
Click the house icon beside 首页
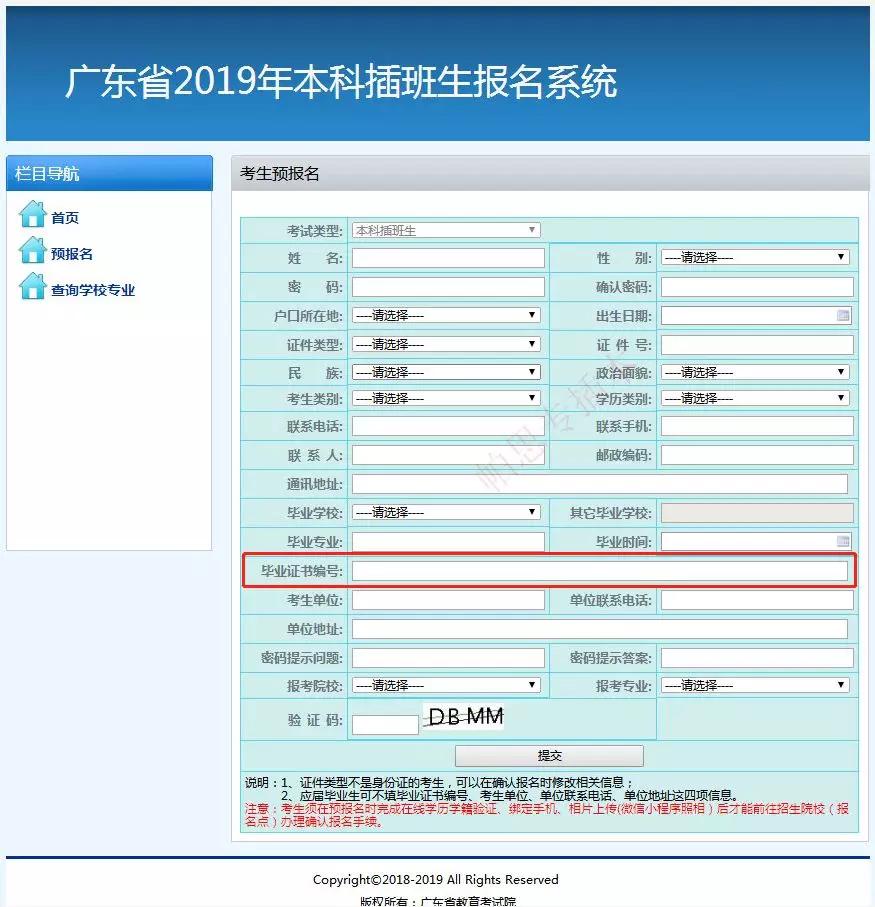pyautogui.click(x=32, y=215)
